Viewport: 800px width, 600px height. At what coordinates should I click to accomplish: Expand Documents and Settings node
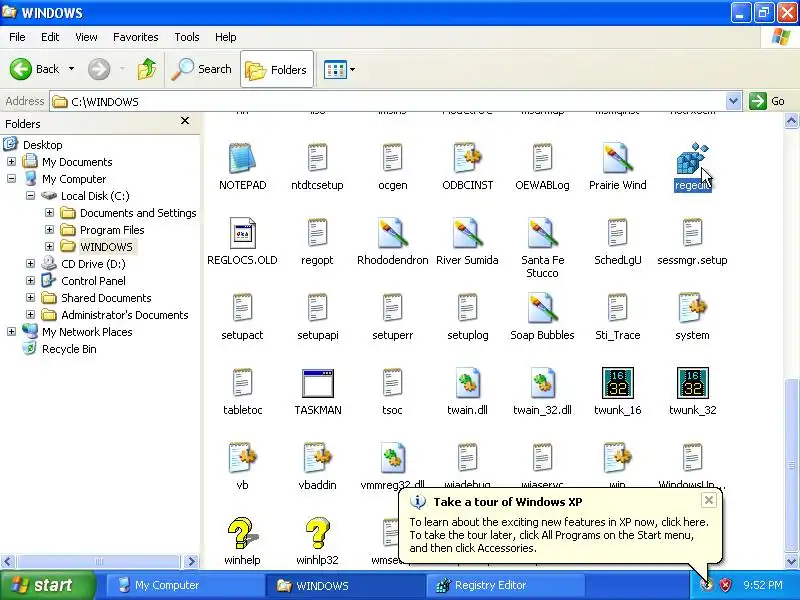tap(49, 212)
